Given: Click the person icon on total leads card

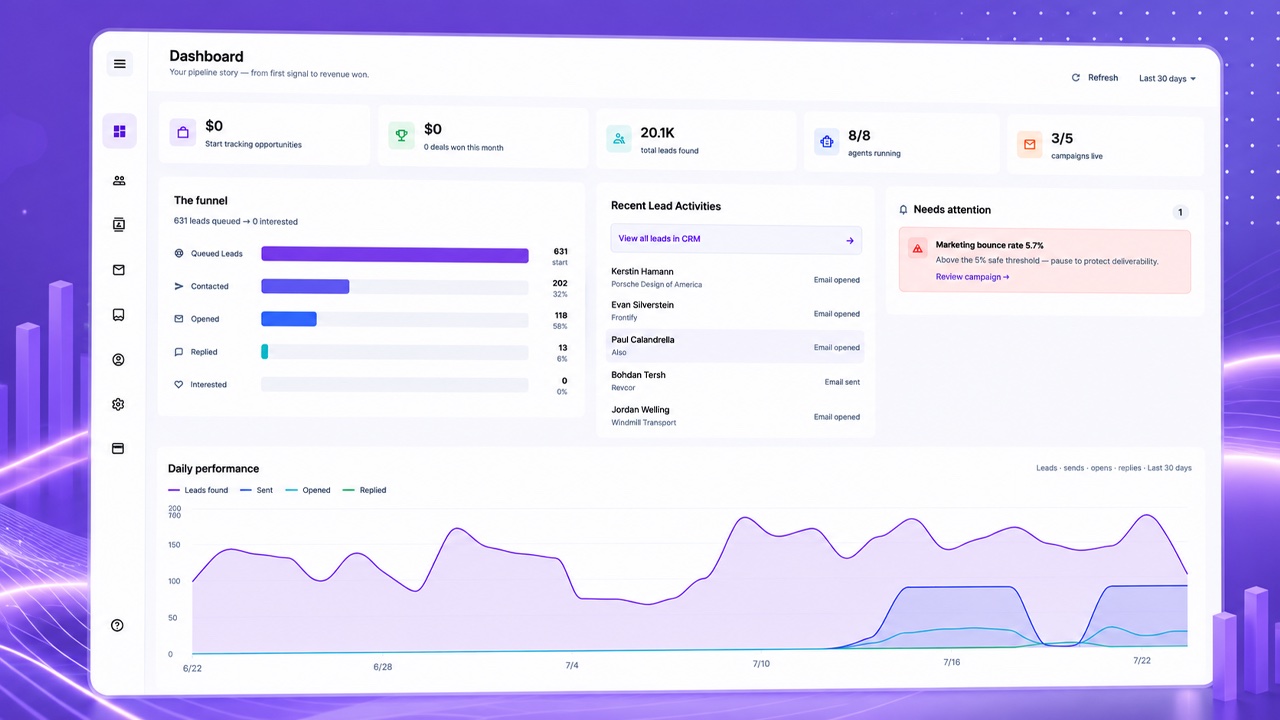Looking at the screenshot, I should click(x=619, y=139).
